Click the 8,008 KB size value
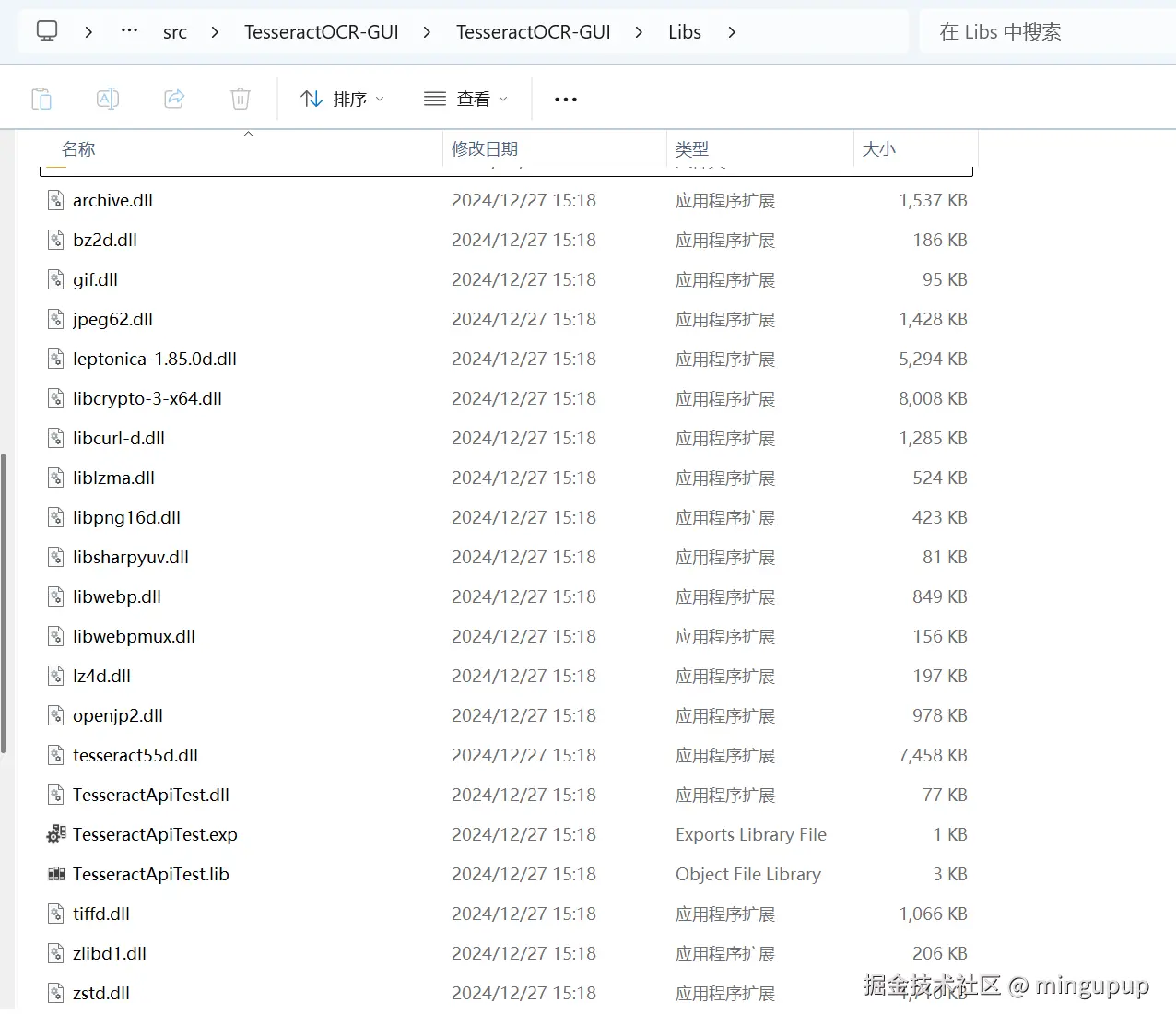This screenshot has height=1026, width=1176. coord(933,398)
